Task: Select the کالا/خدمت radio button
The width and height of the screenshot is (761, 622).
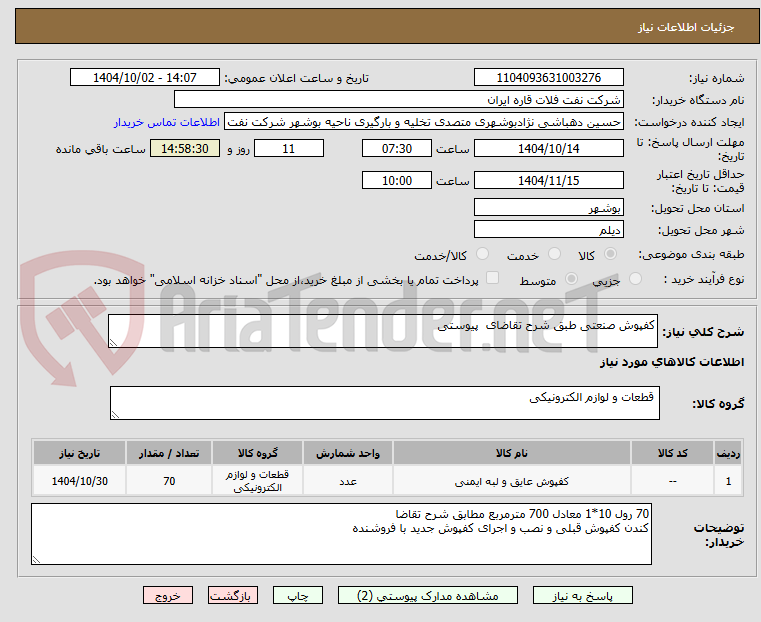Action: click(482, 254)
